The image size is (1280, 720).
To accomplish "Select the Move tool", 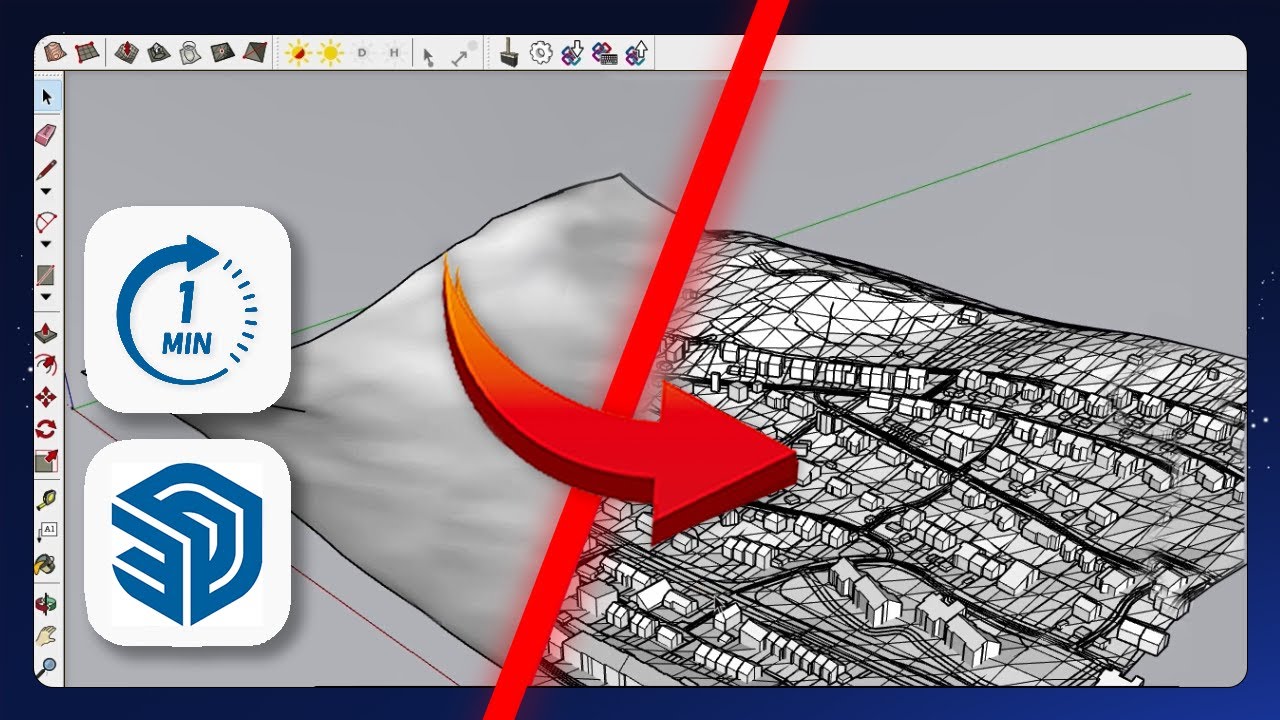I will [x=46, y=398].
